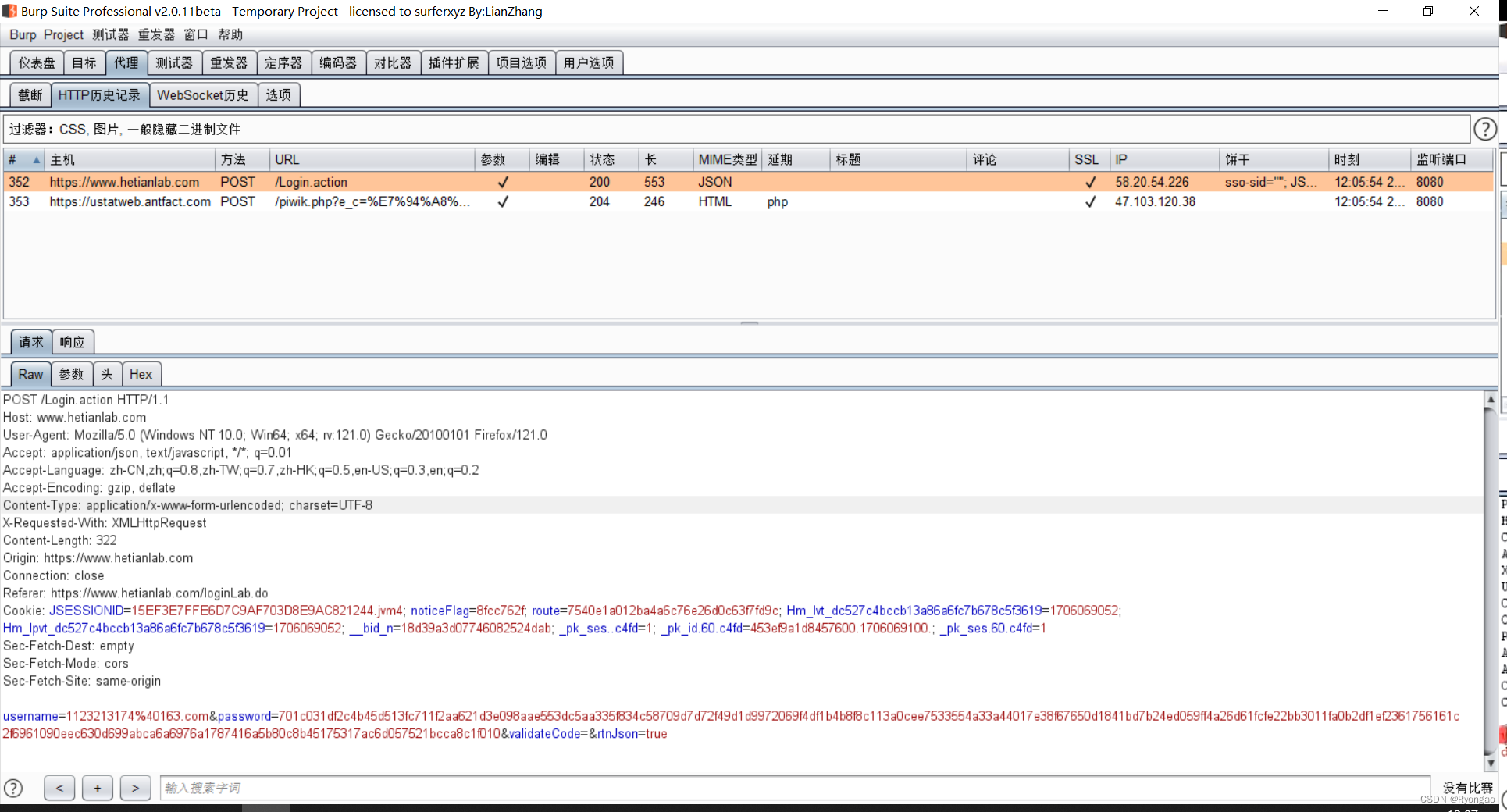
Task: Click the request scrollbar down arrow
Action: pyautogui.click(x=1490, y=764)
